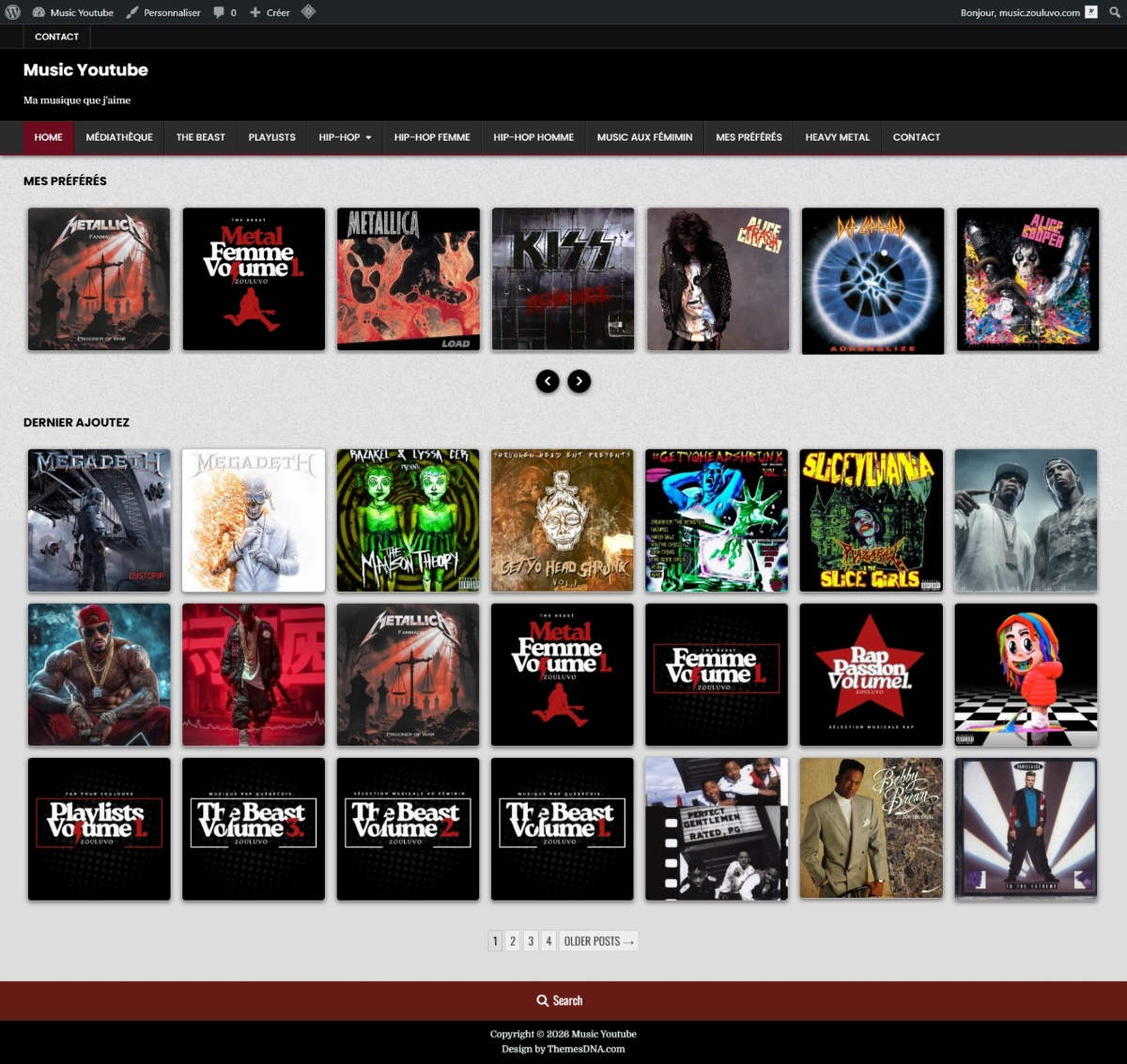Select pagination page 1

(495, 941)
